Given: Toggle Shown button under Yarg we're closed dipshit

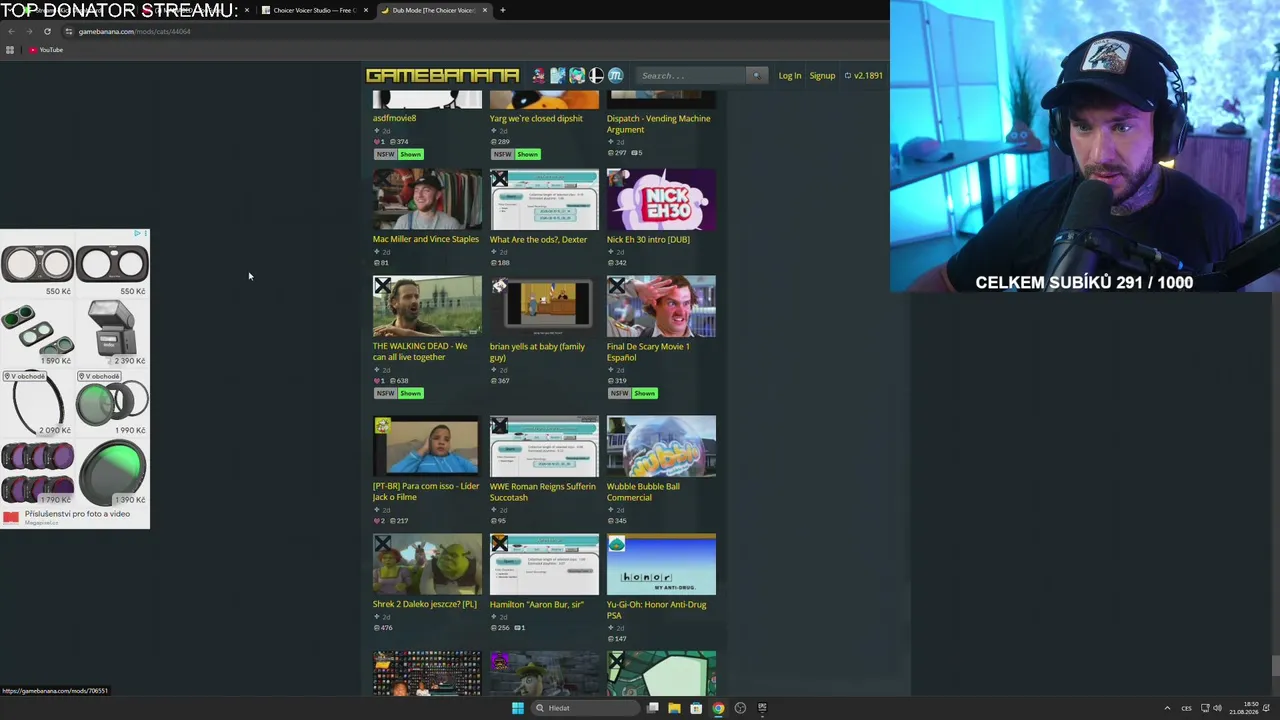Looking at the screenshot, I should [x=528, y=154].
